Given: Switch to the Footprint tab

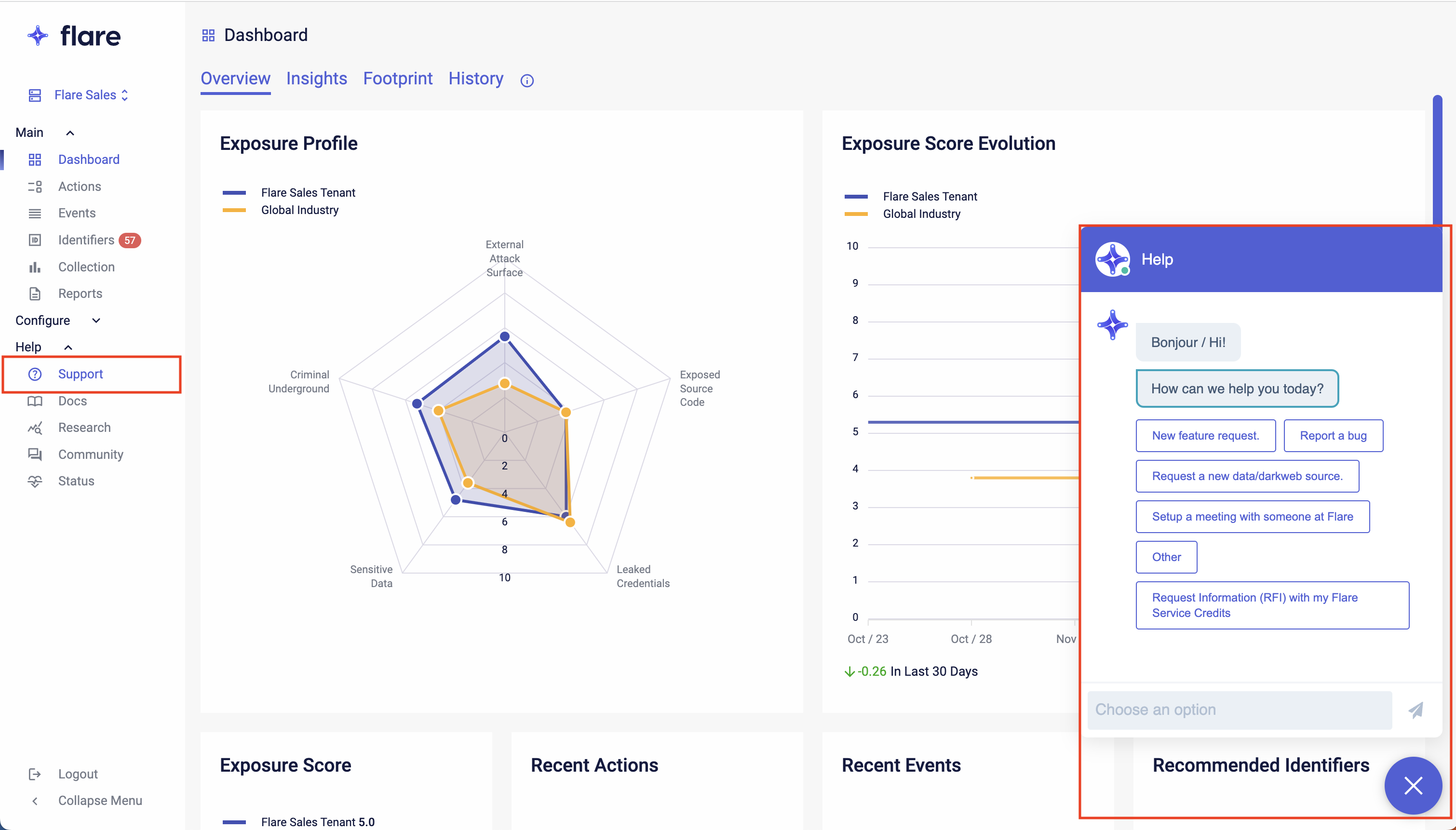Looking at the screenshot, I should (x=397, y=79).
